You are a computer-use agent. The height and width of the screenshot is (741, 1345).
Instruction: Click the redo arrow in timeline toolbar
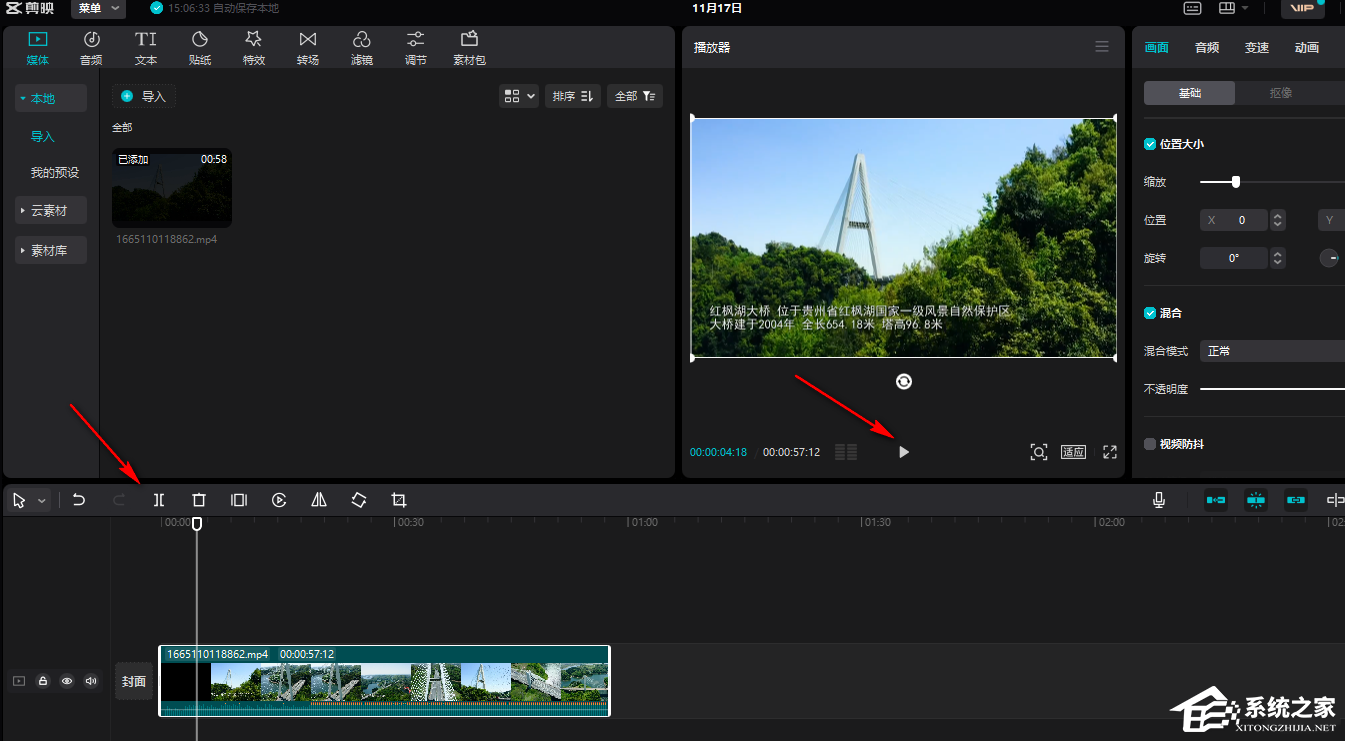(x=119, y=500)
